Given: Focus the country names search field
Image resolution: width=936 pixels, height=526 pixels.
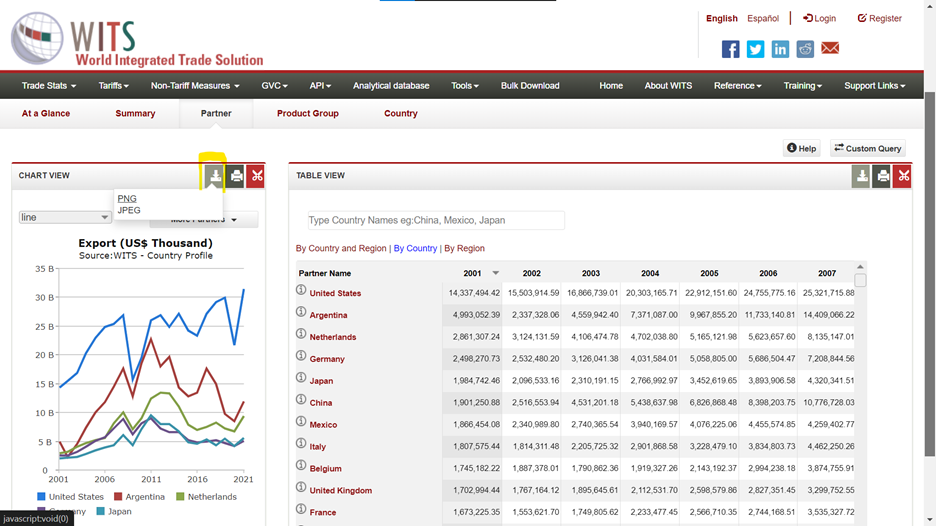Looking at the screenshot, I should [x=436, y=220].
